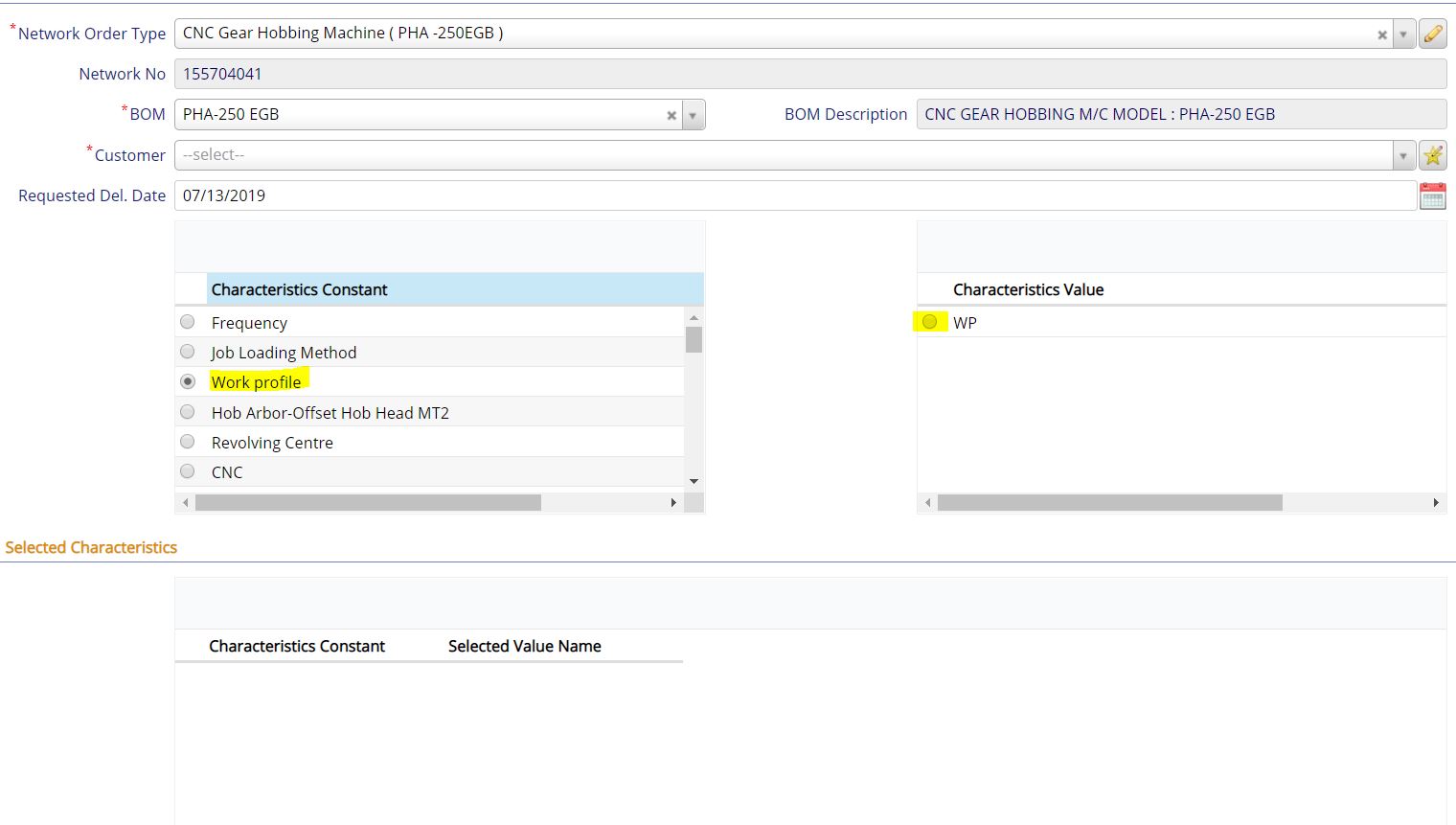
Task: Clear the BOM selection using the x icon
Action: click(x=671, y=116)
